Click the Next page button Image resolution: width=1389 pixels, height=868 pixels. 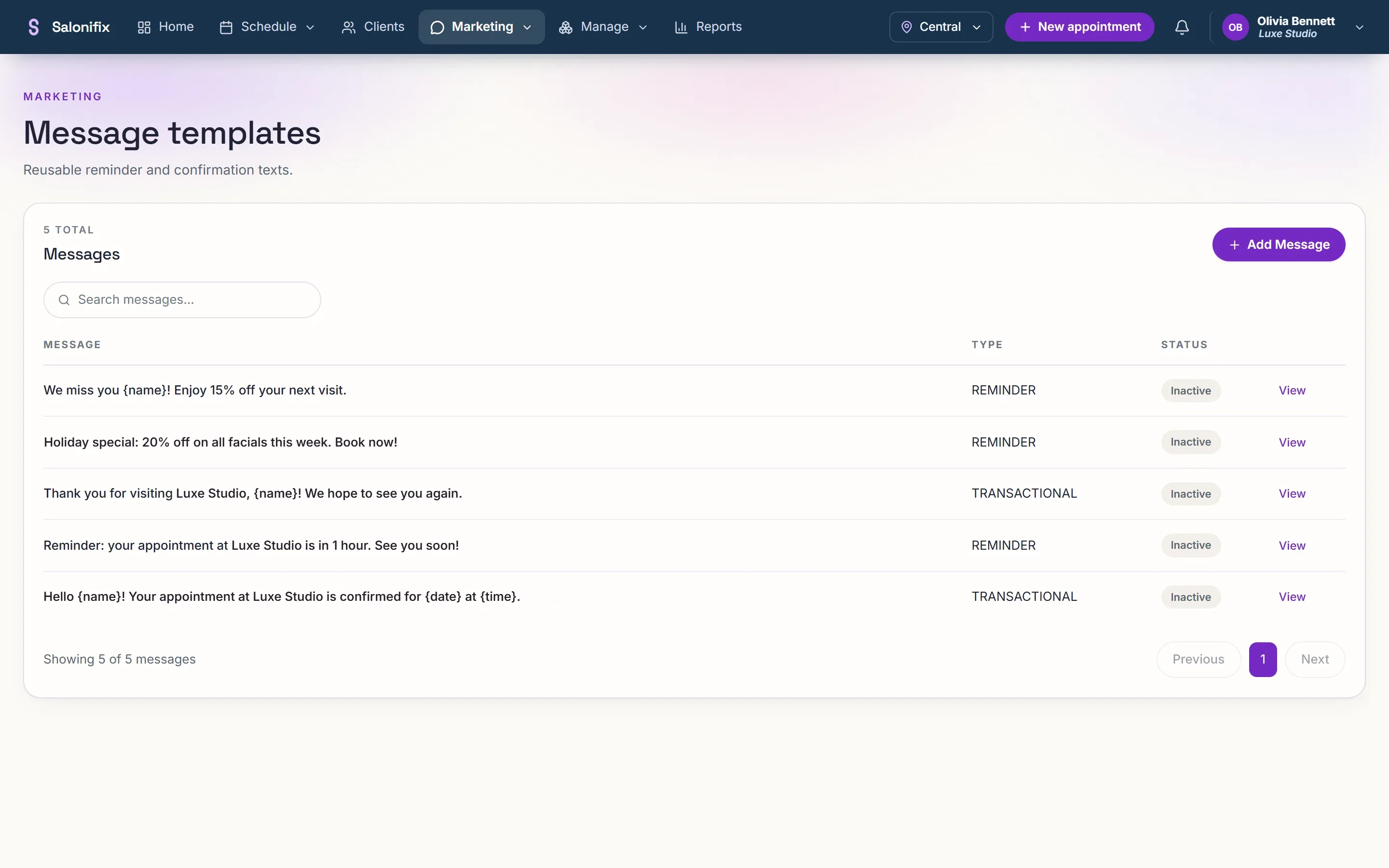coord(1314,659)
